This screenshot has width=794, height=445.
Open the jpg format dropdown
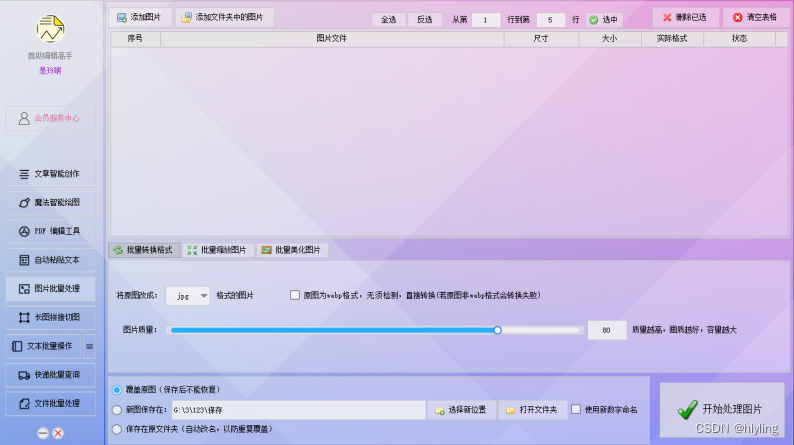pyautogui.click(x=188, y=296)
